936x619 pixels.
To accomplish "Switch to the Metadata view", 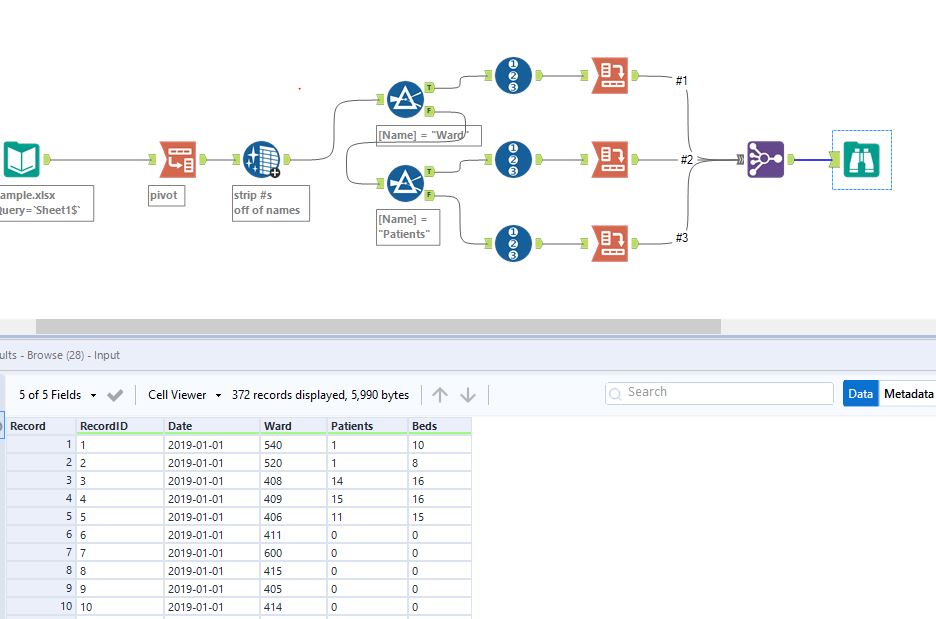I will click(x=908, y=393).
